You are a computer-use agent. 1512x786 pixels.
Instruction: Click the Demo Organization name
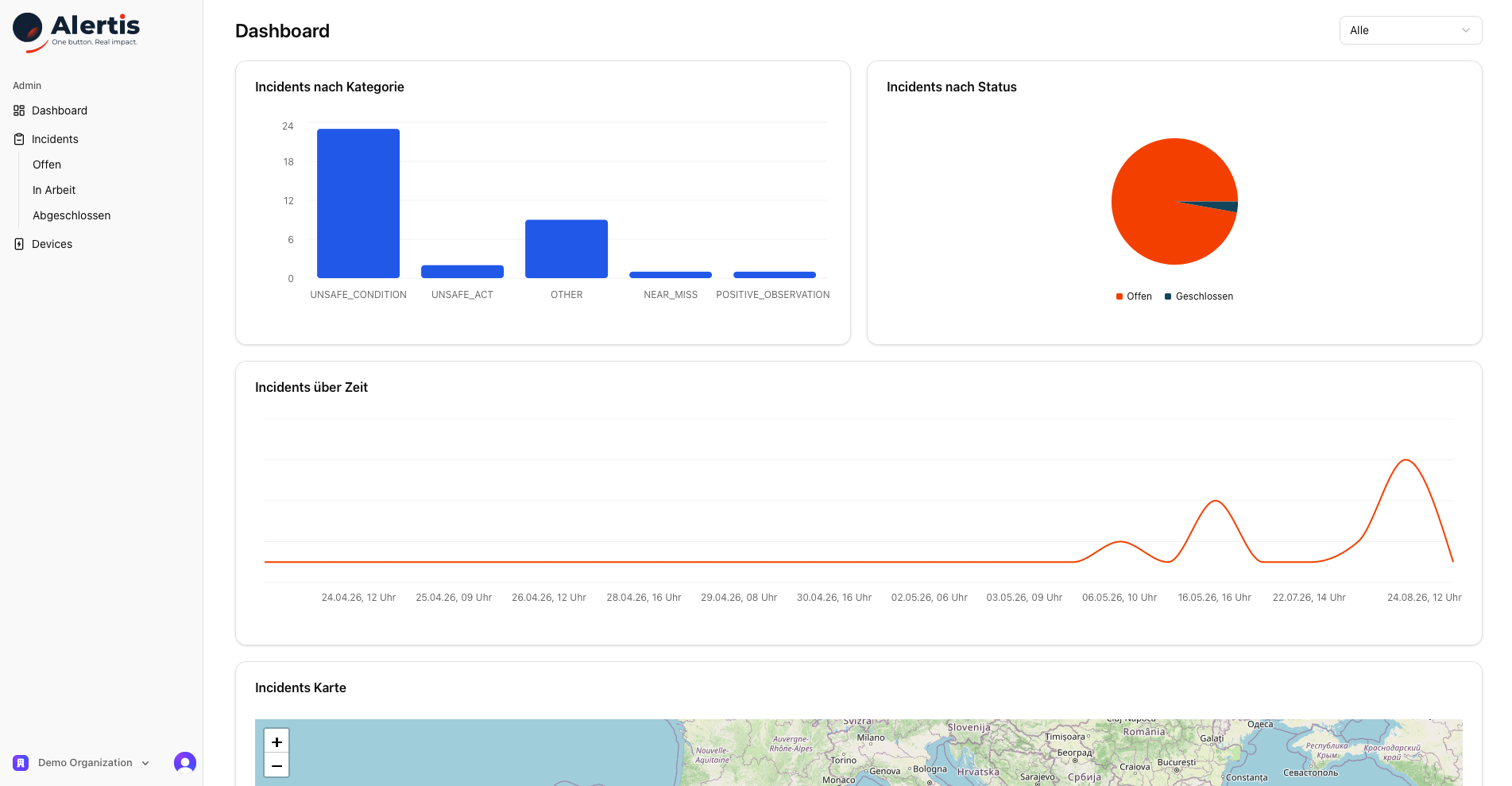pos(85,763)
